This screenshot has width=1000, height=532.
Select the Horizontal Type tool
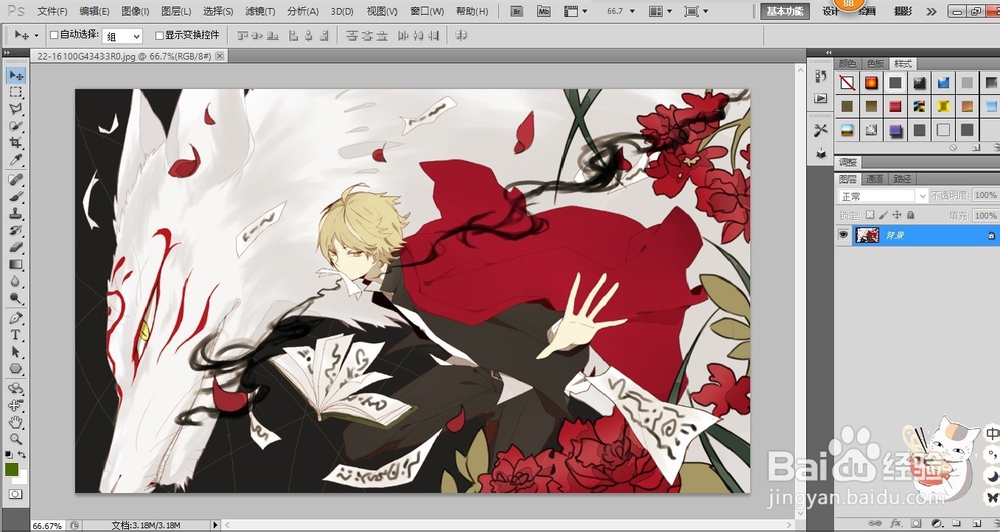(16, 334)
